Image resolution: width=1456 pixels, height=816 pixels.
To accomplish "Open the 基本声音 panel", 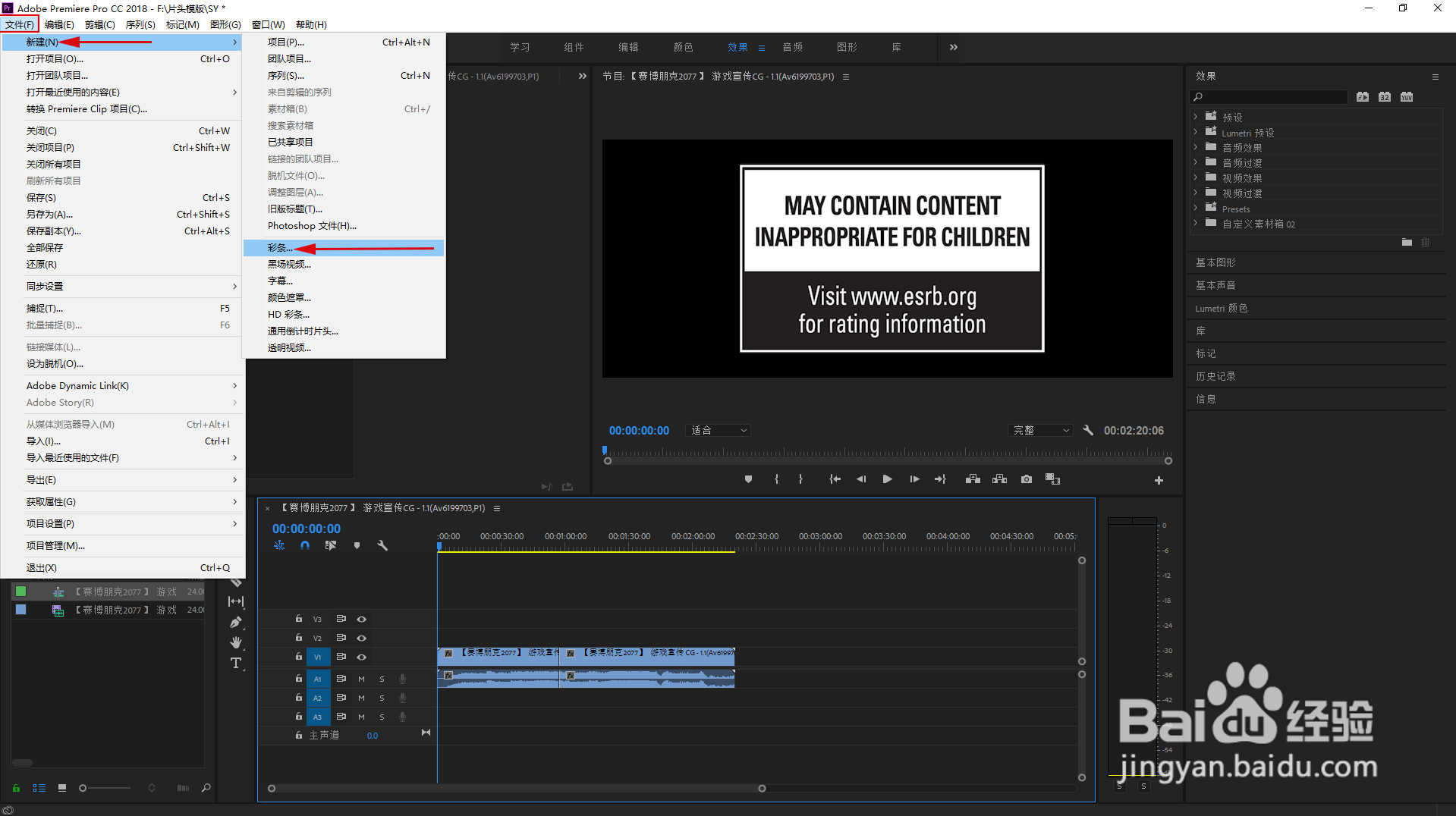I will (x=1215, y=285).
